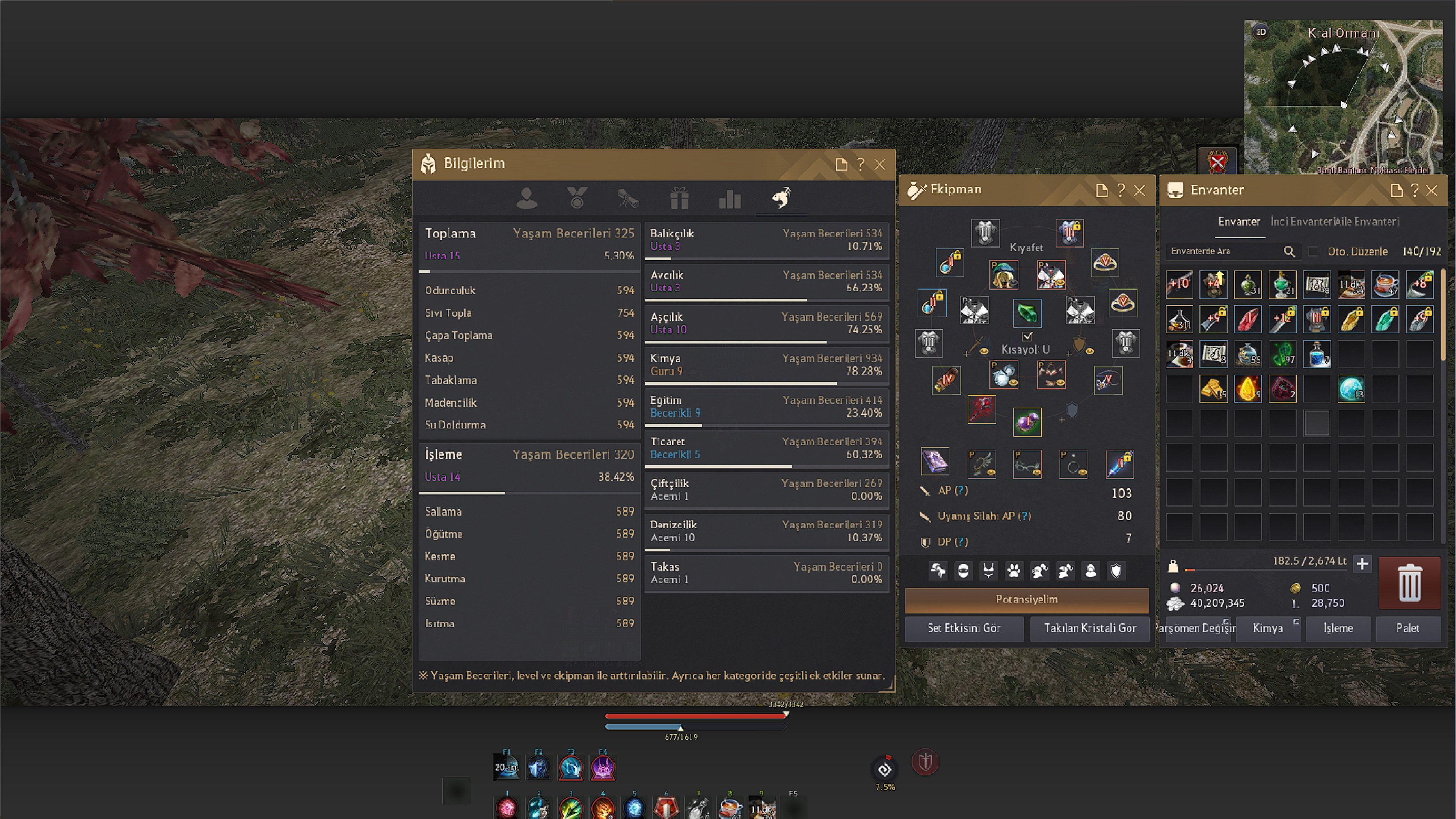Open the bar chart statistics tab in Bilgilerim
Image resolution: width=1456 pixels, height=819 pixels.
pyautogui.click(x=730, y=198)
